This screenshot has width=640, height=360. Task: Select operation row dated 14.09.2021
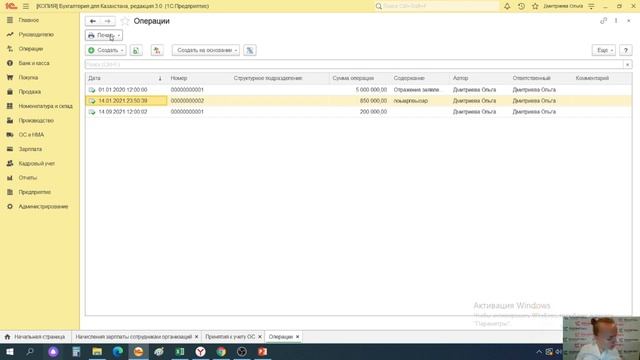(358, 111)
